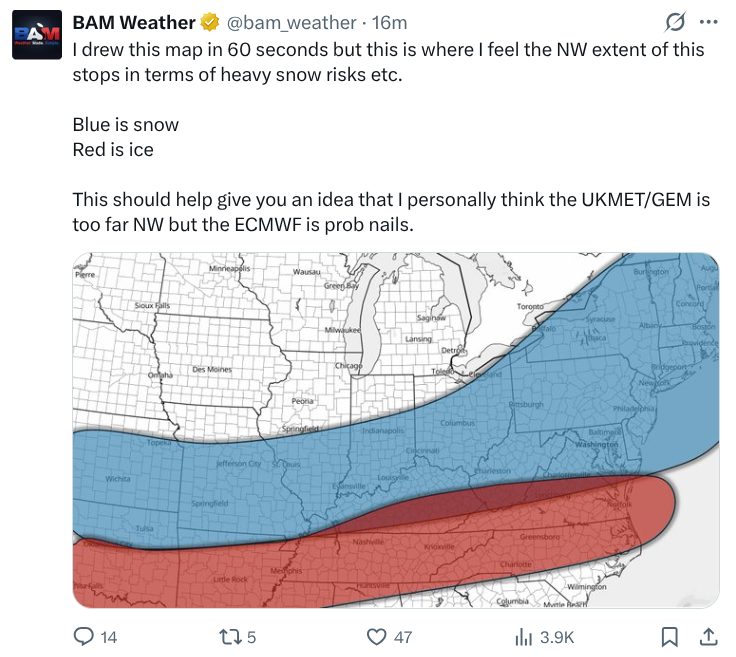Click the 47 likes count
Image resolution: width=736 pixels, height=657 pixels.
click(403, 637)
